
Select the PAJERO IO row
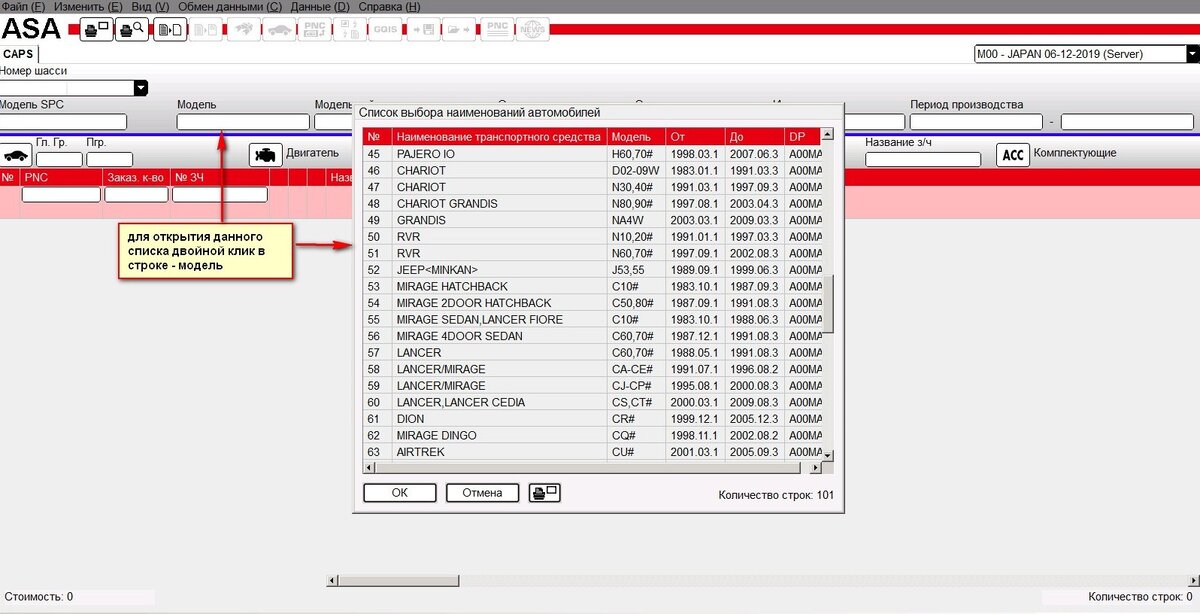592,154
